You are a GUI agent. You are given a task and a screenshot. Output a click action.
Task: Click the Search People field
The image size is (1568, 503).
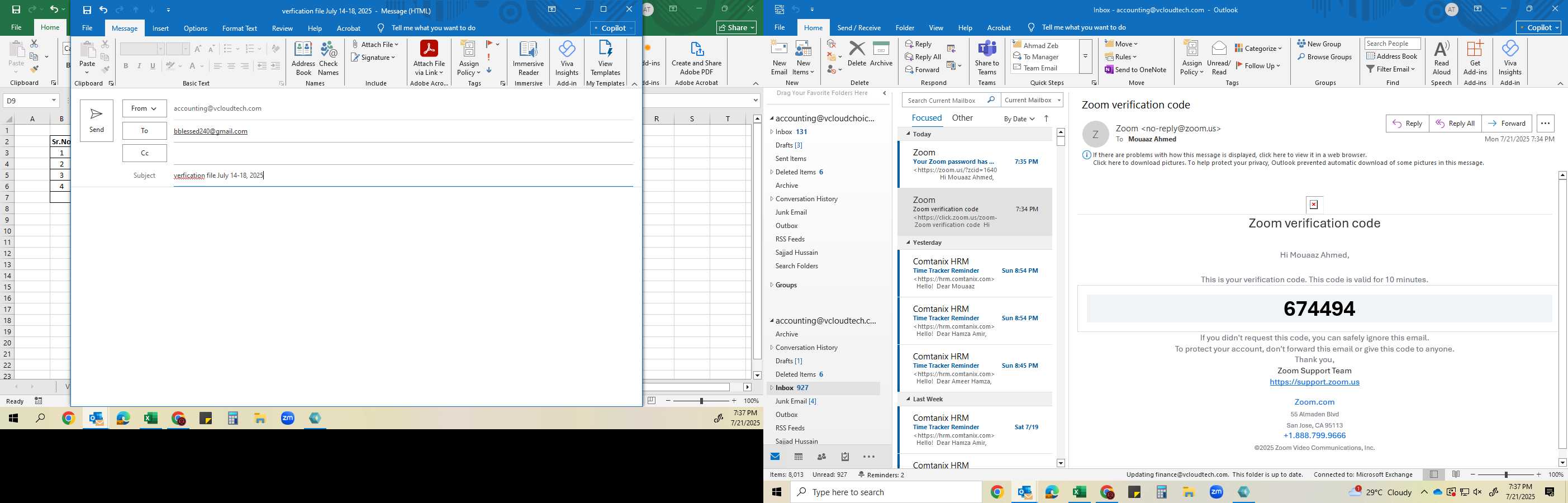[1392, 43]
